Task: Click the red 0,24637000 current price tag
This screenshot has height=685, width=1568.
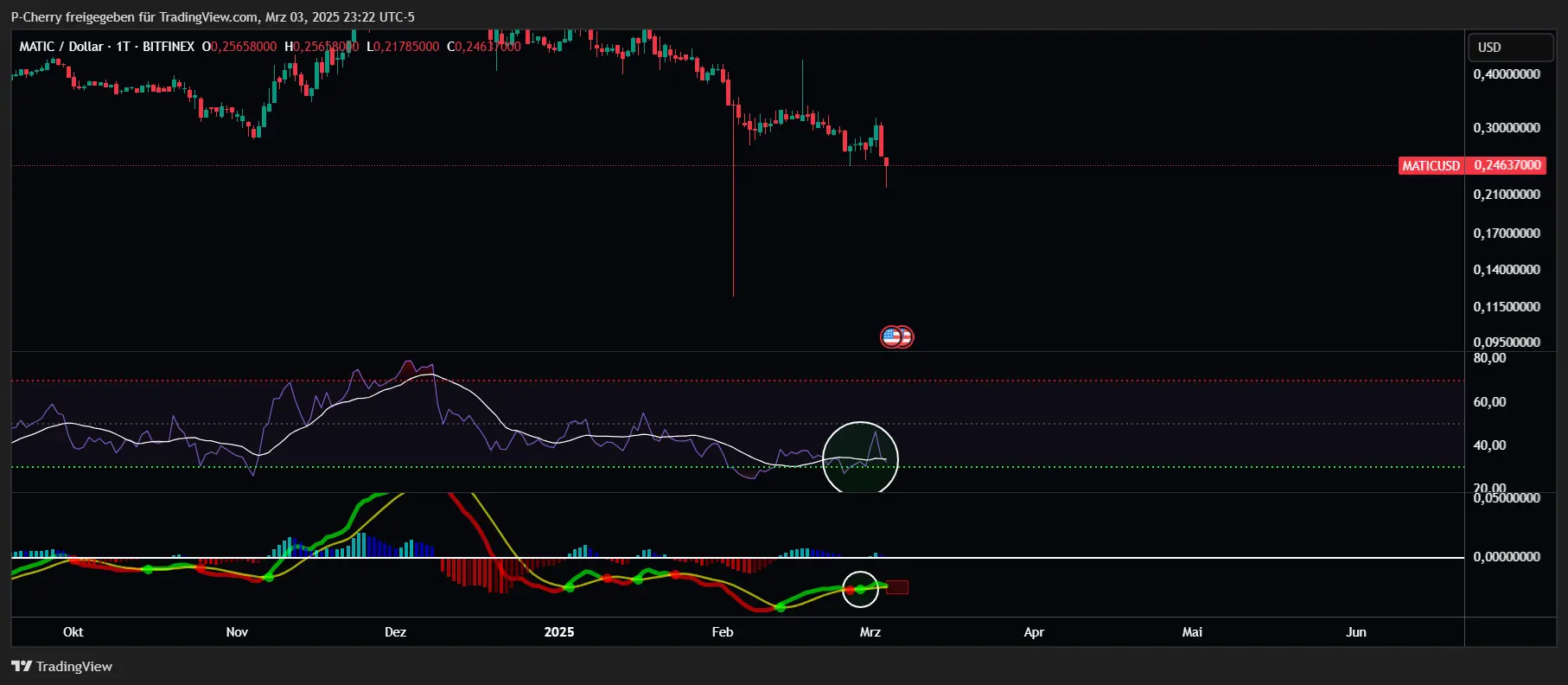Action: pos(1507,165)
